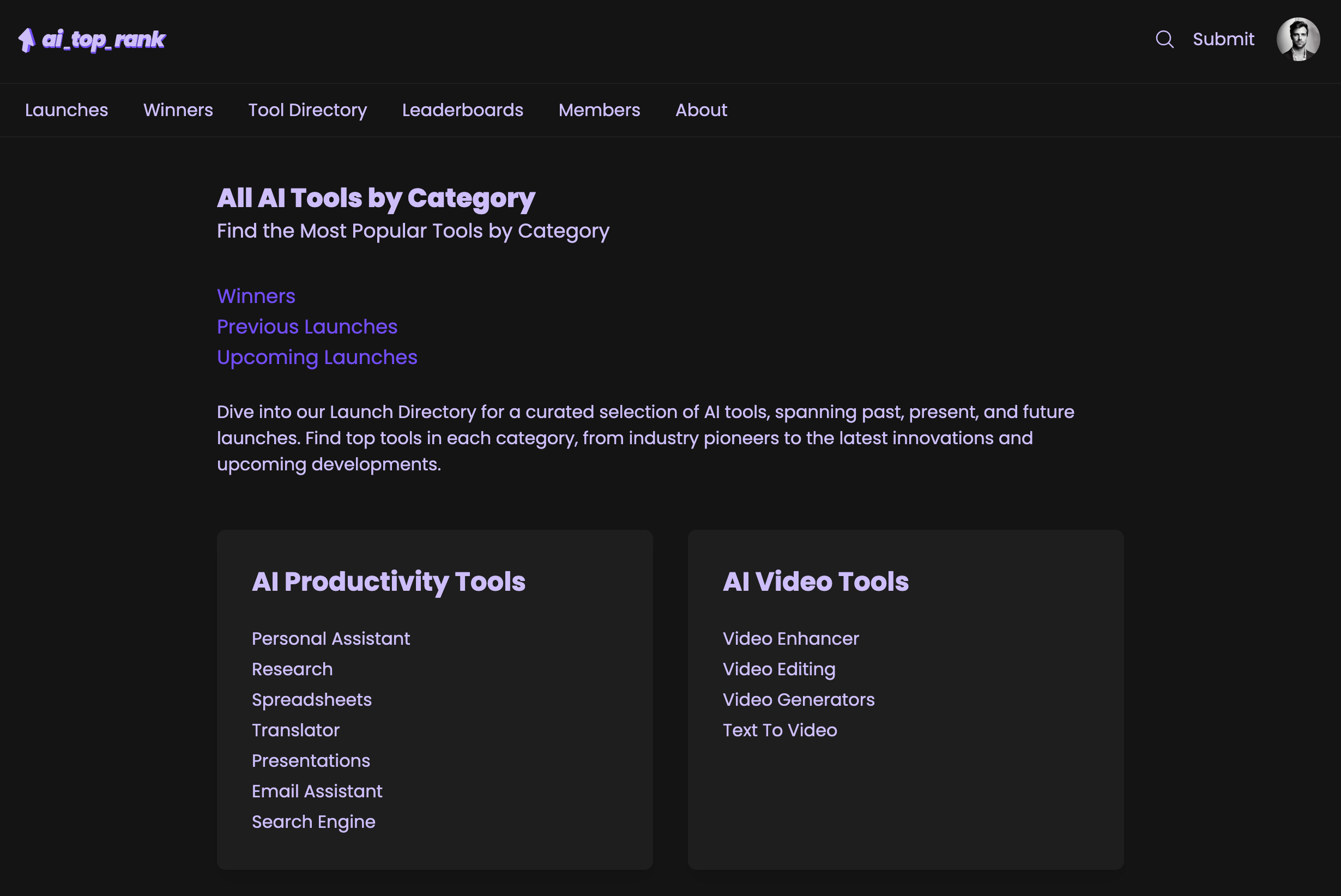The height and width of the screenshot is (896, 1341).
Task: Open the Members page
Action: coord(599,110)
